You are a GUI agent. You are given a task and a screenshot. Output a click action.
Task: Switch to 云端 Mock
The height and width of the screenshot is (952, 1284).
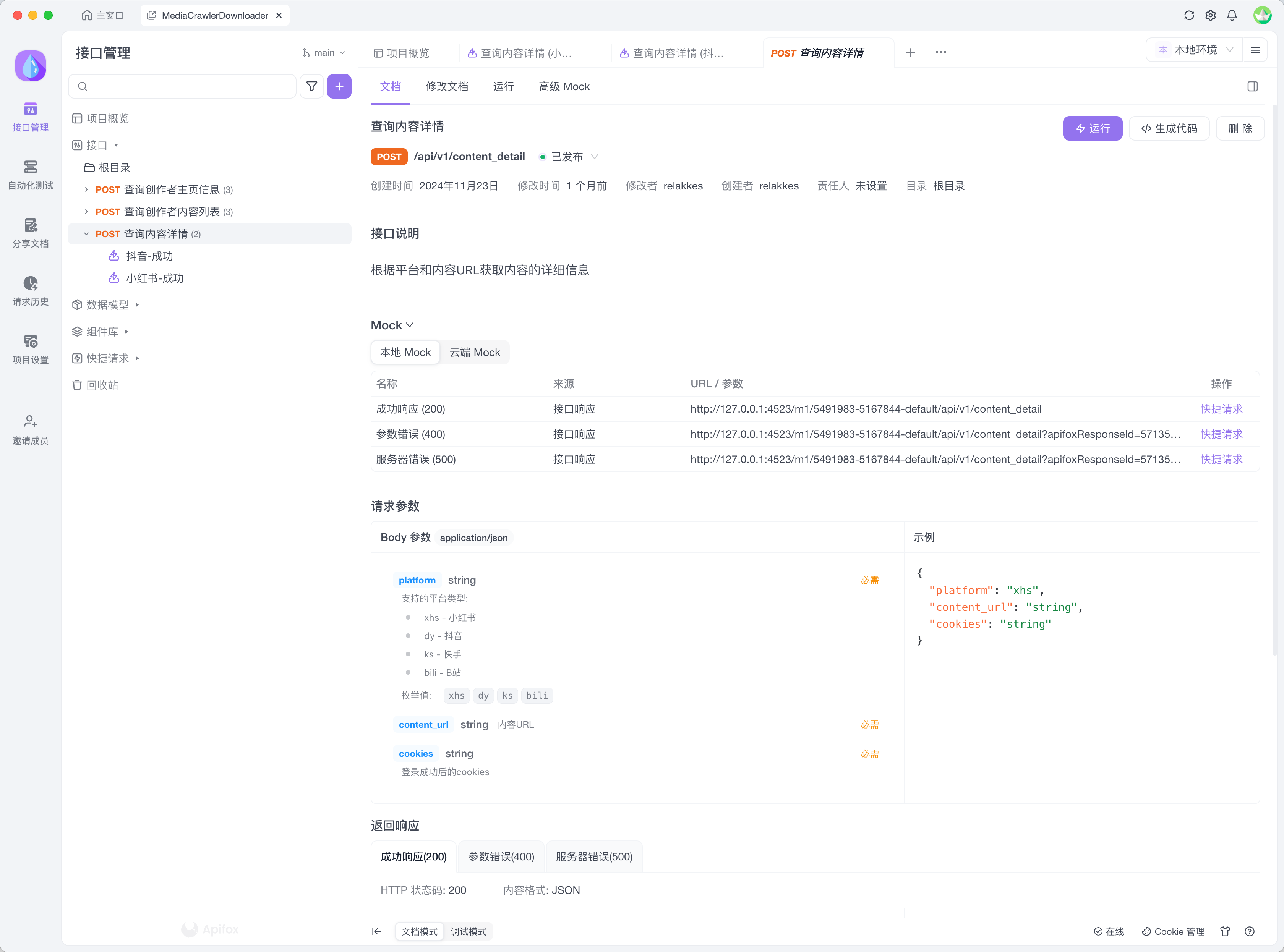(x=474, y=352)
